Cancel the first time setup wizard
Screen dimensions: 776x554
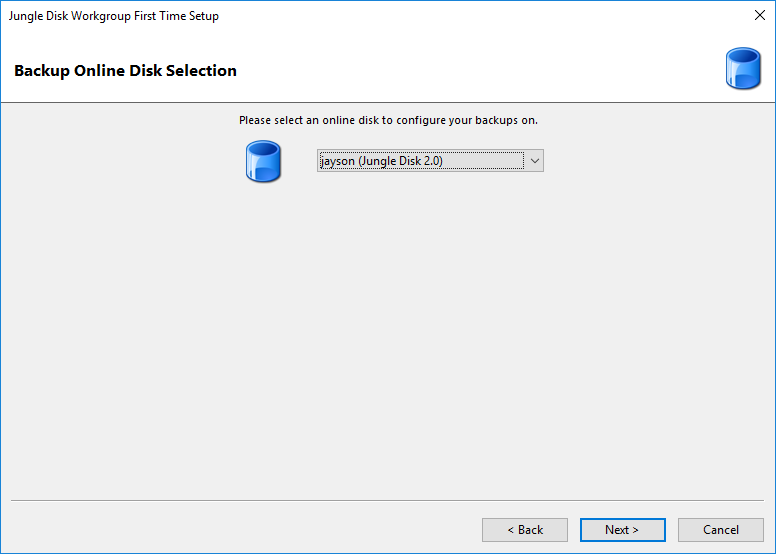click(721, 530)
